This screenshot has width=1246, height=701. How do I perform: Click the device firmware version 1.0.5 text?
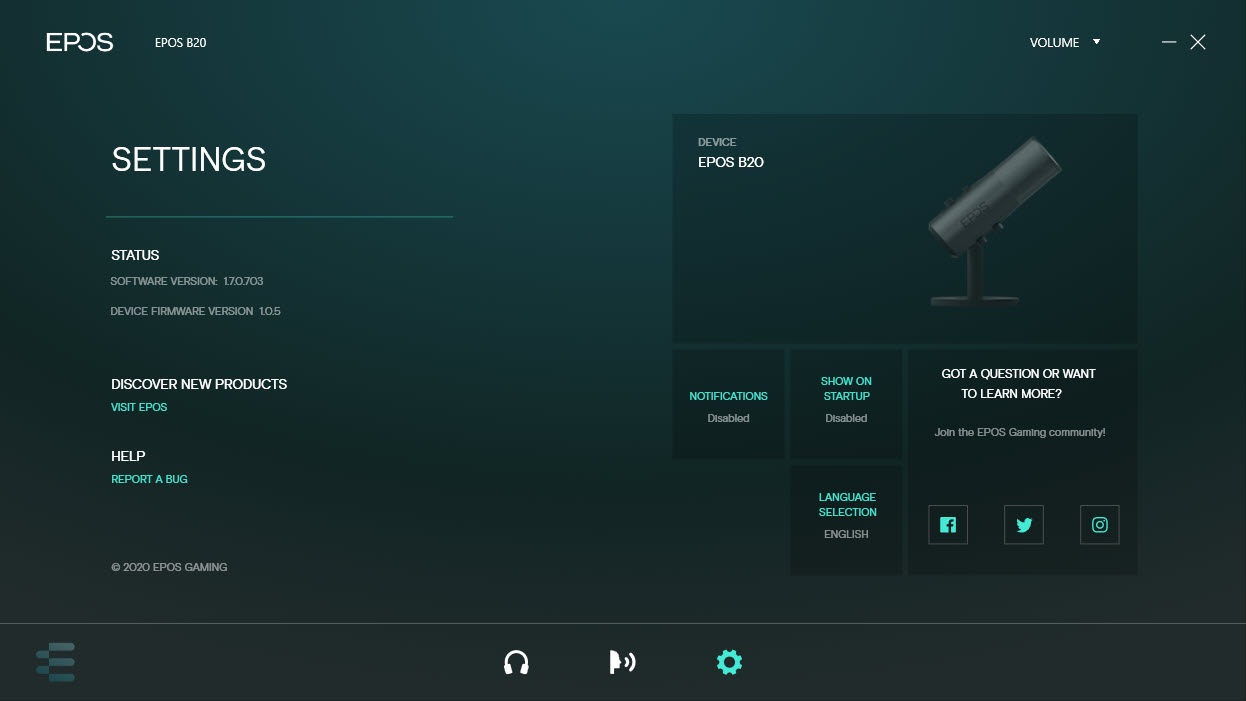(x=196, y=311)
